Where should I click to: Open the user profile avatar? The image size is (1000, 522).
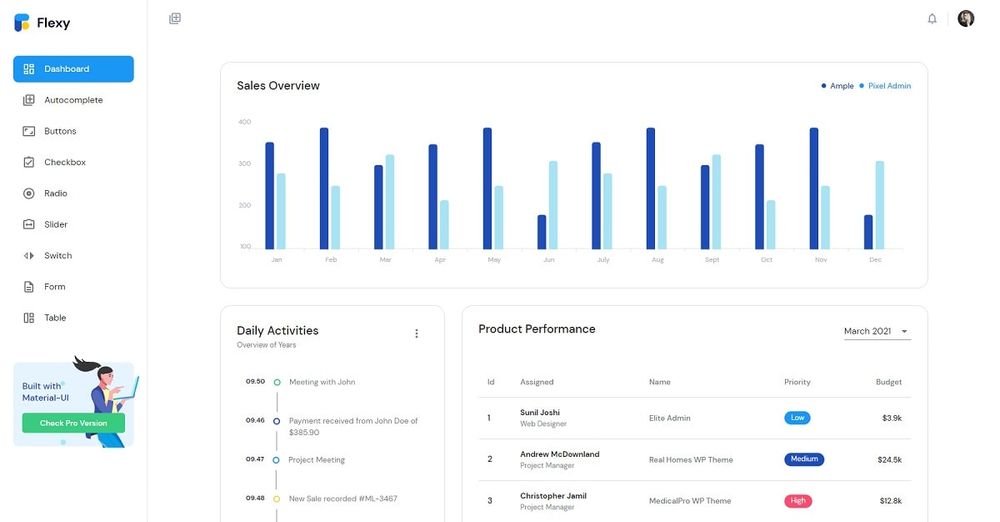(965, 19)
